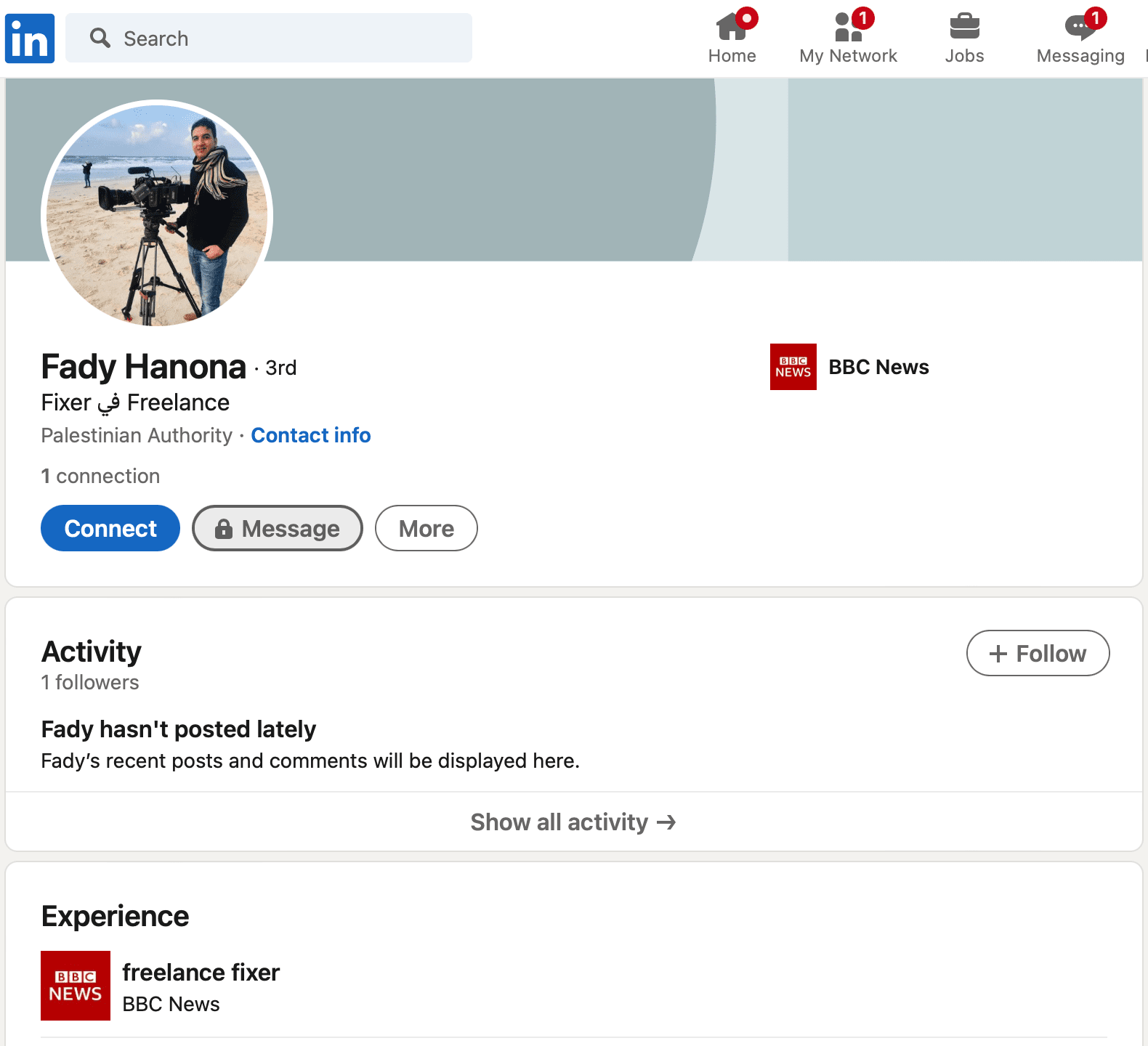This screenshot has height=1046, width=1148.
Task: Click the 1 followers text
Action: coord(90,683)
